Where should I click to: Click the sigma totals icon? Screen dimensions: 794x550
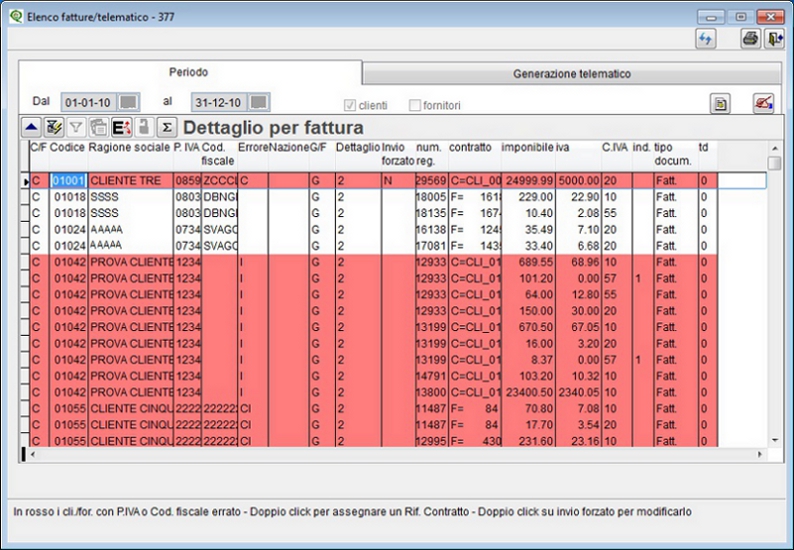coord(167,128)
